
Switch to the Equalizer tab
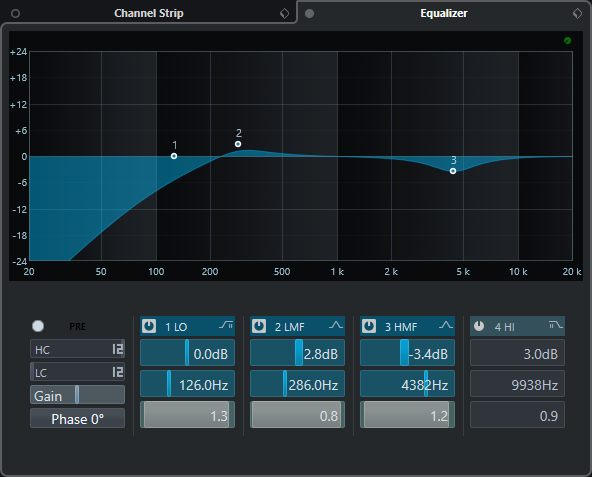[444, 13]
